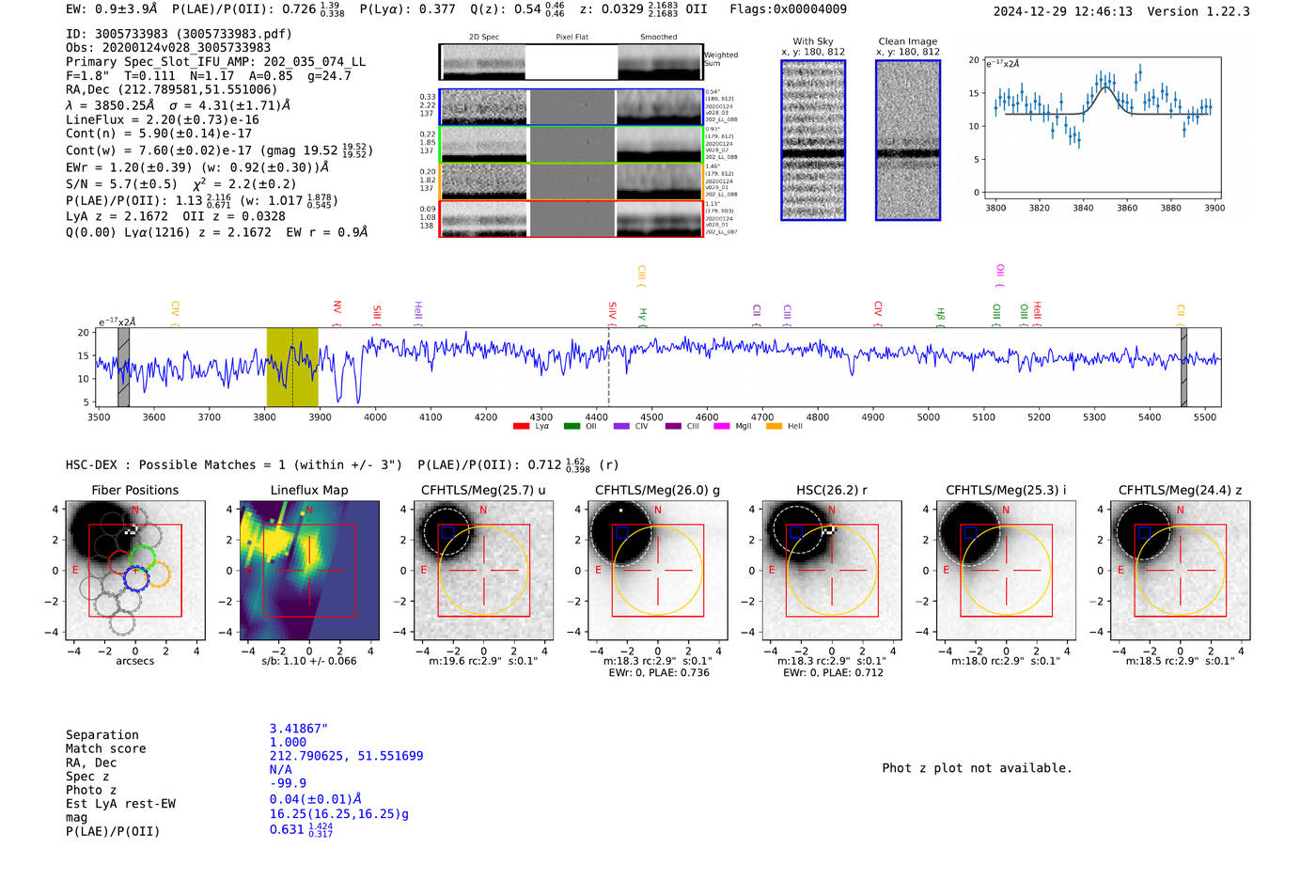Select the blue-outlined fiber spectrum row
Screen dimensions: 1316x896
pyautogui.click(x=571, y=107)
